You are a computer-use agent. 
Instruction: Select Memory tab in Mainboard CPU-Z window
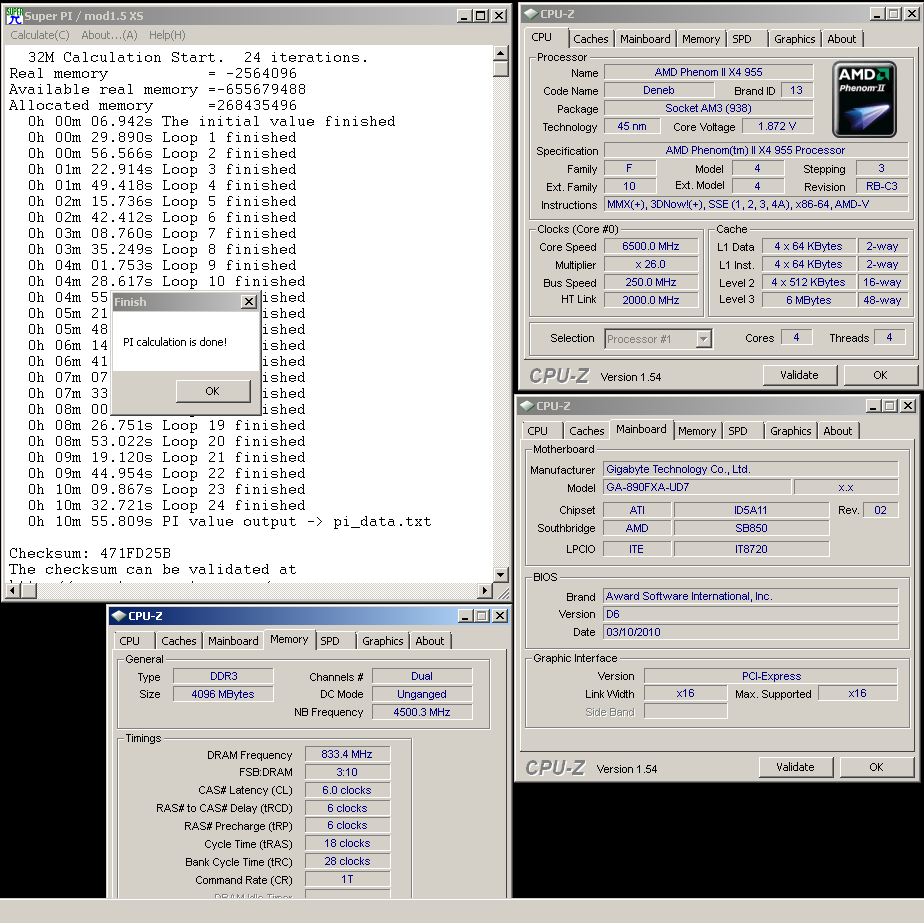pos(697,431)
